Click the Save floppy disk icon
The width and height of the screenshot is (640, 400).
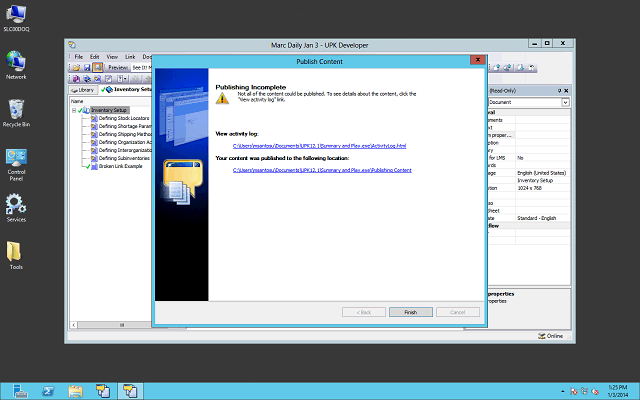click(87, 68)
